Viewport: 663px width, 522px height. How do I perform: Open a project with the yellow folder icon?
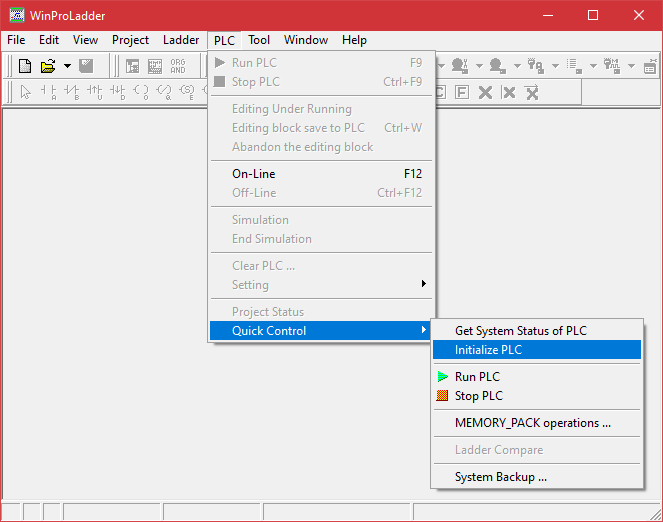pos(48,66)
